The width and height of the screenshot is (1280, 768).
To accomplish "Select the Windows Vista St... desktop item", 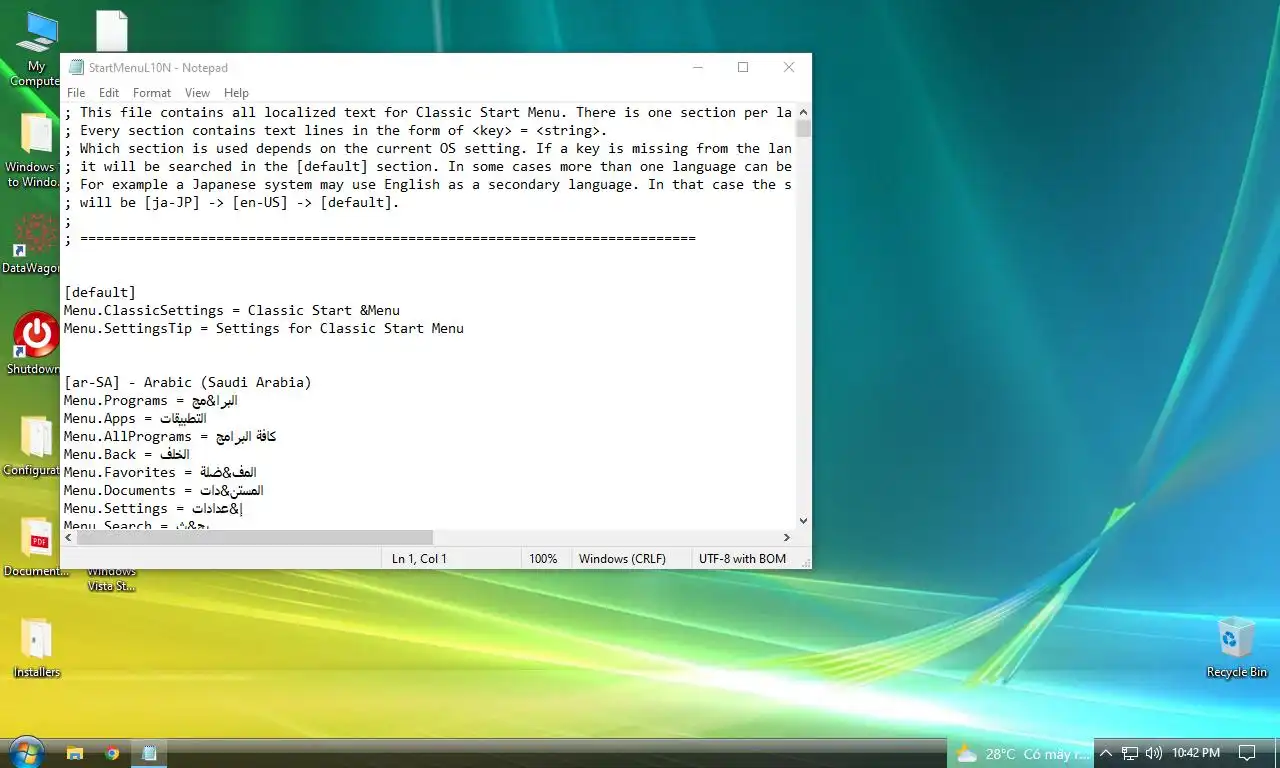I will 111,579.
